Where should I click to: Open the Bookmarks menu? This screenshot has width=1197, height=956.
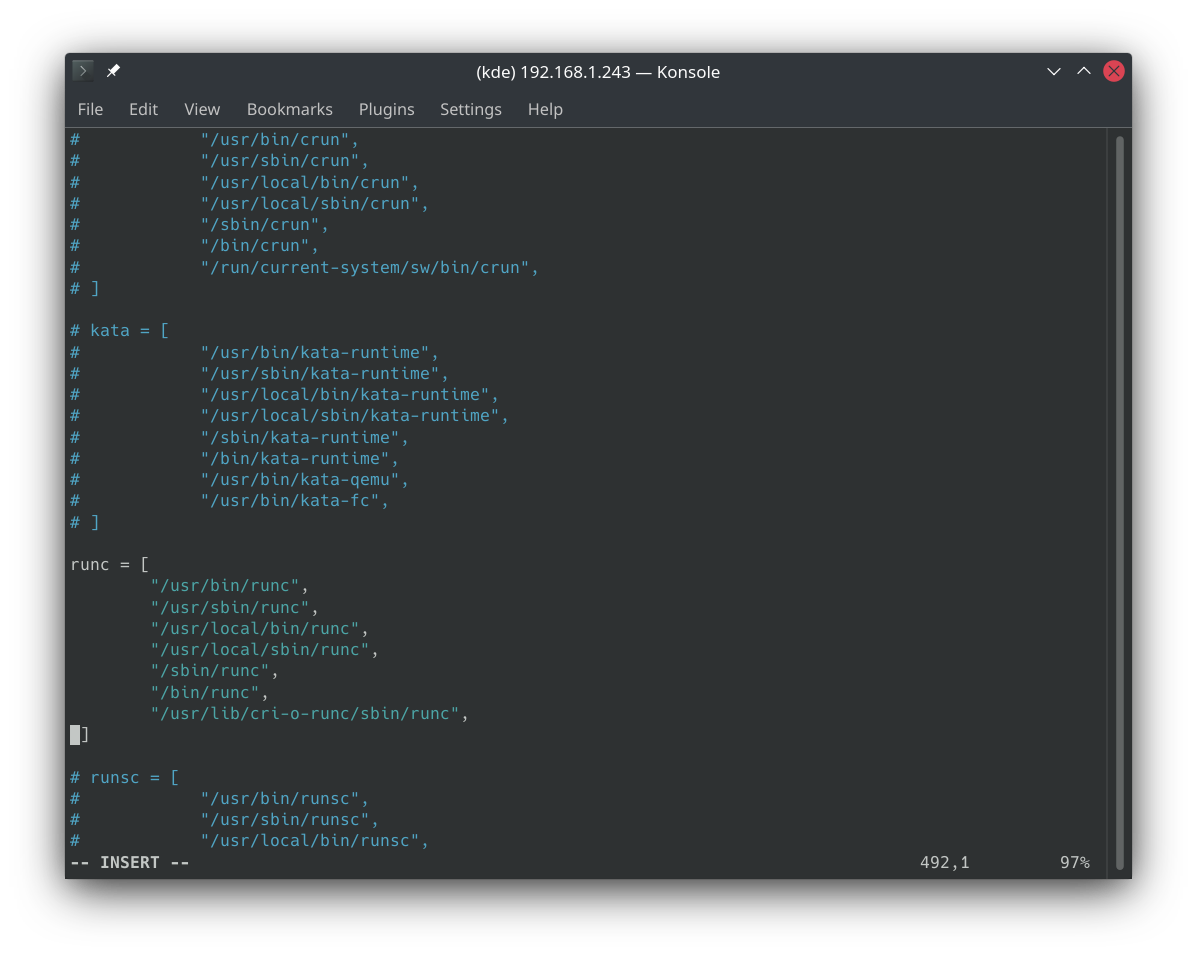point(289,109)
